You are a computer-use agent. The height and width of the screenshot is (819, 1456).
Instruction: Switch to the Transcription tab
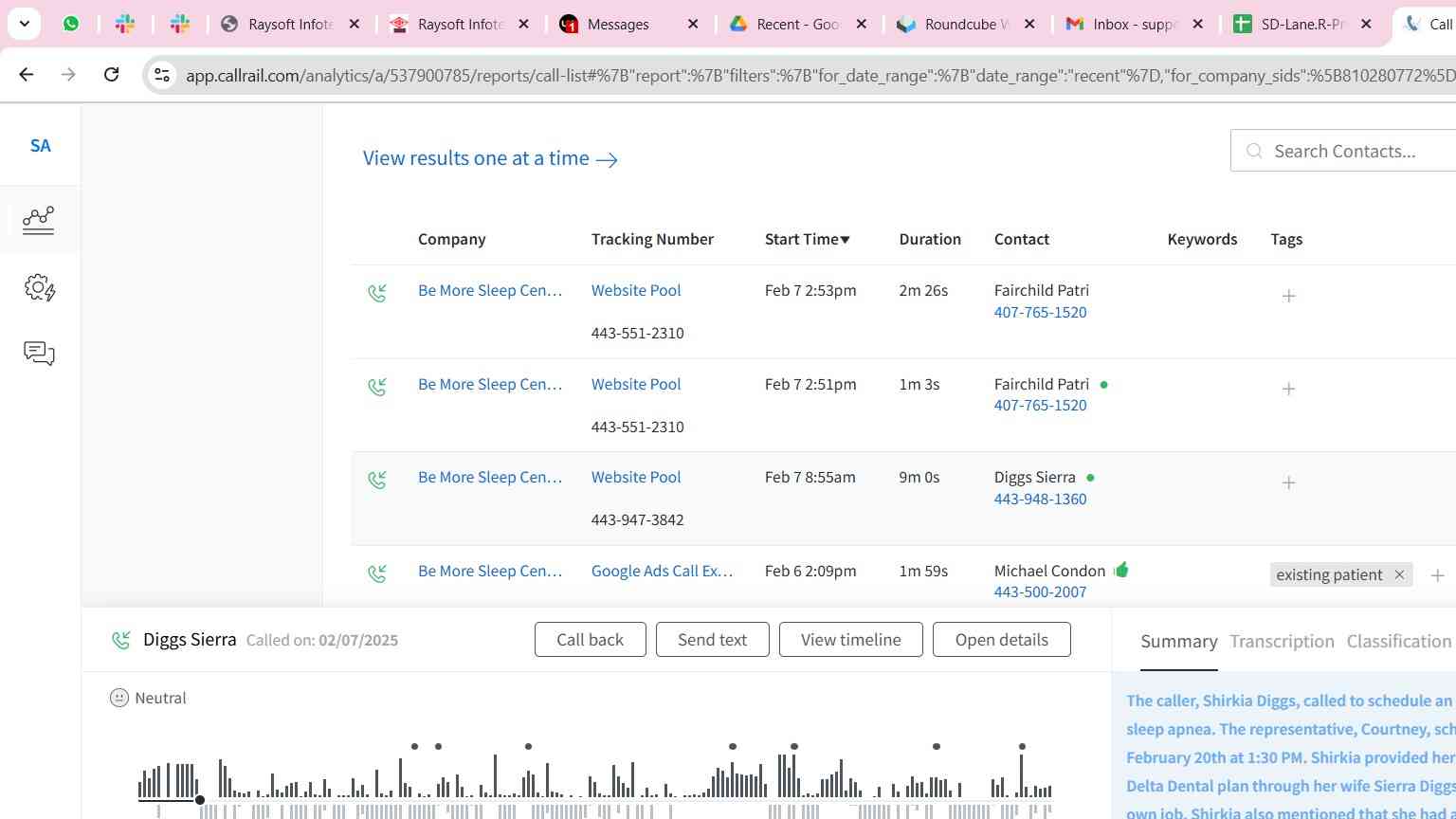pyautogui.click(x=1282, y=642)
